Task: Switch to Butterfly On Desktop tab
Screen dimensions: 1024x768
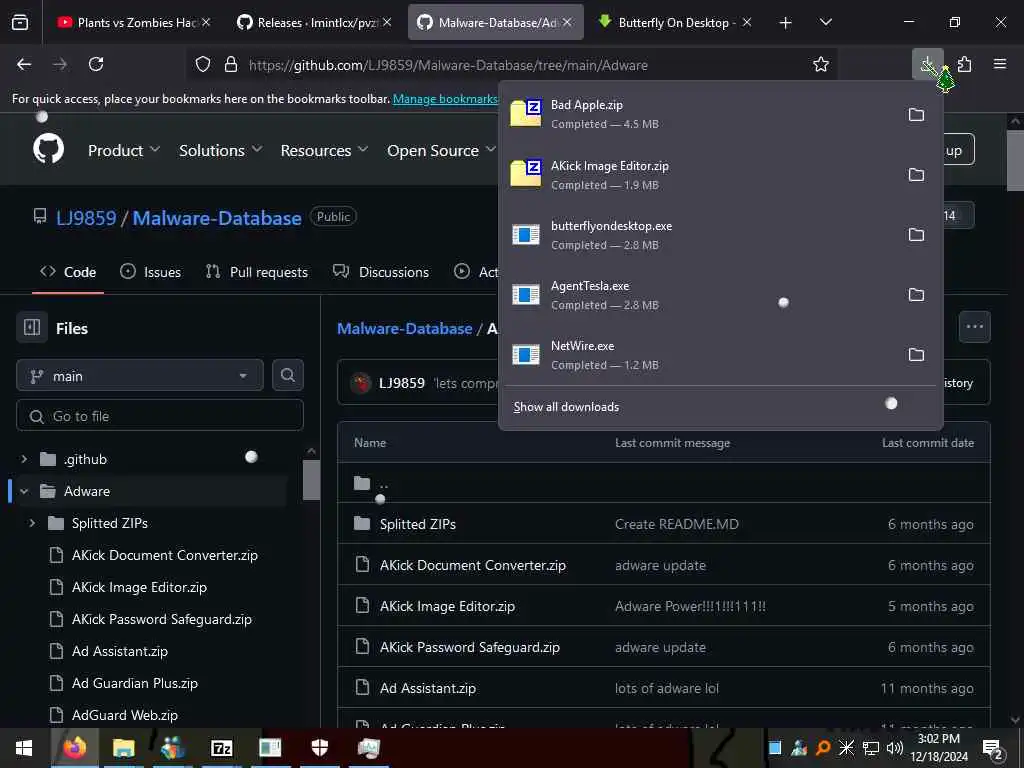Action: point(676,22)
